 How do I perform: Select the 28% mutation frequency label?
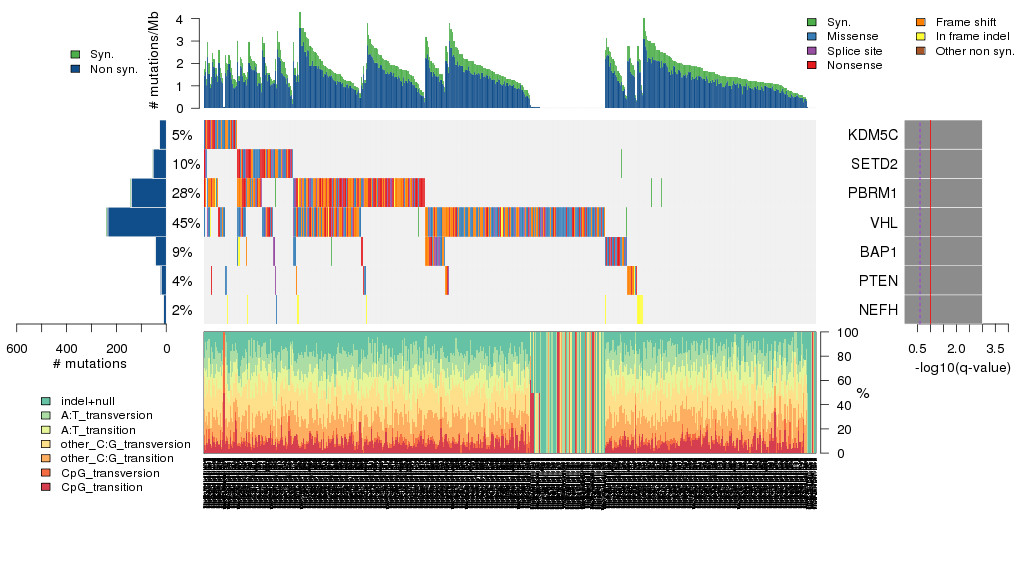[x=185, y=194]
